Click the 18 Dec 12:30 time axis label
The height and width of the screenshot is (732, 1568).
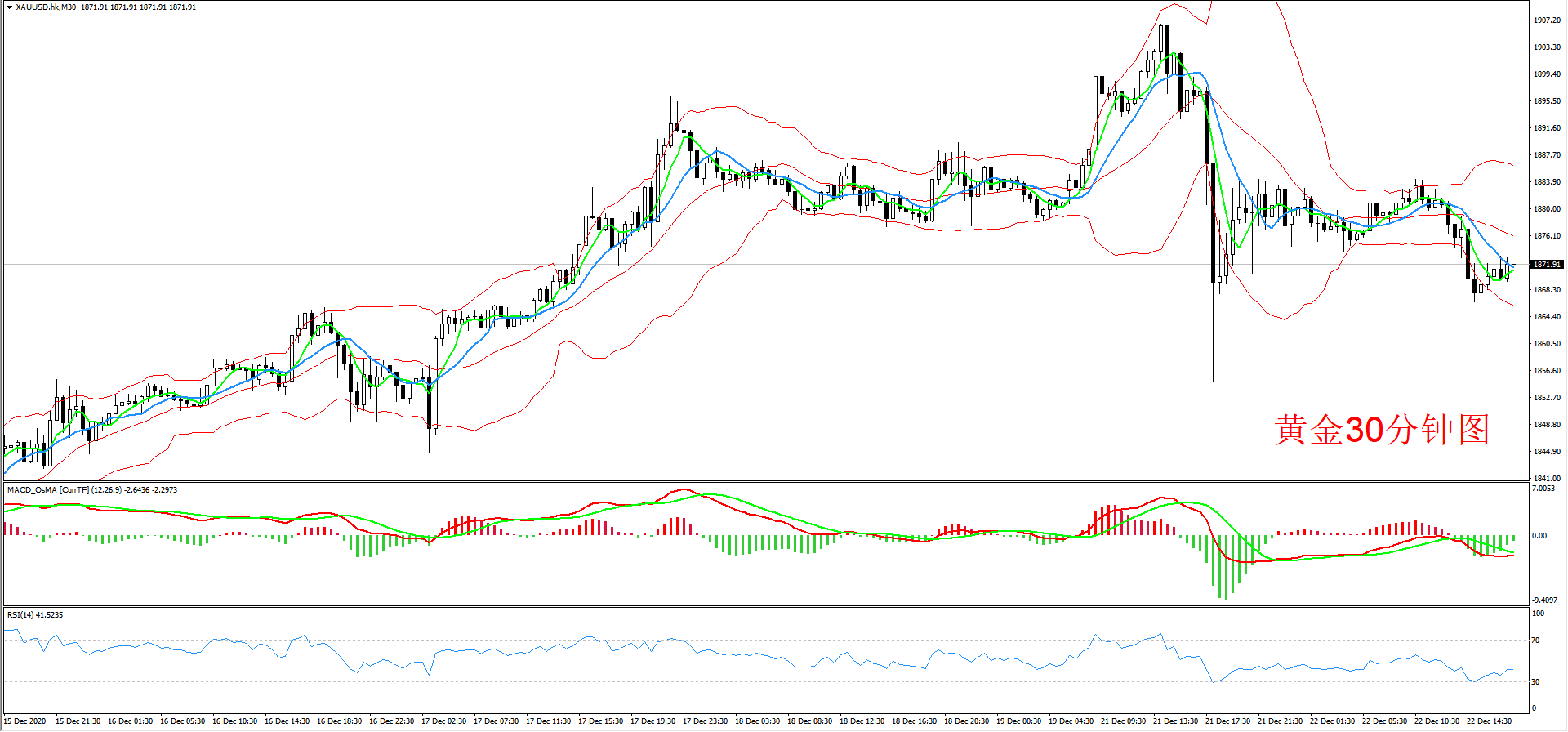pyautogui.click(x=862, y=721)
